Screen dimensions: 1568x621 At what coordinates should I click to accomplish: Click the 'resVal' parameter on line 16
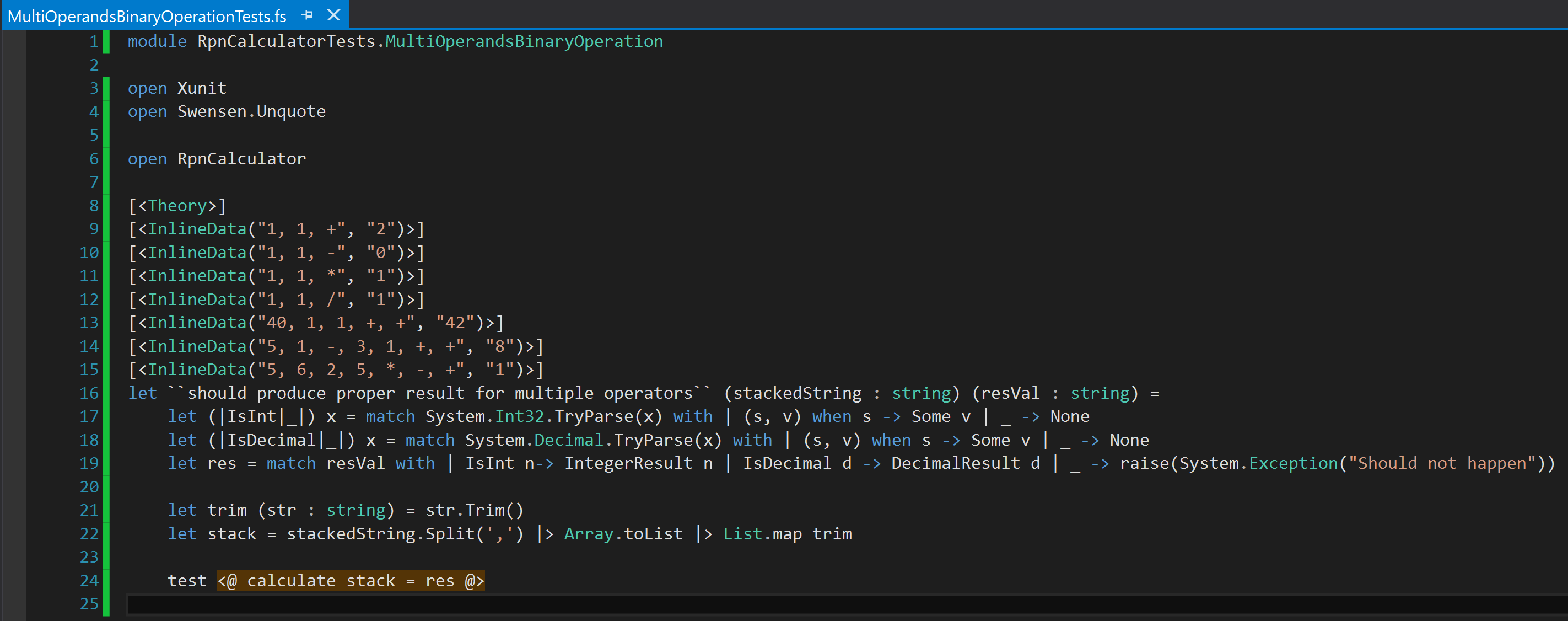tap(1010, 393)
